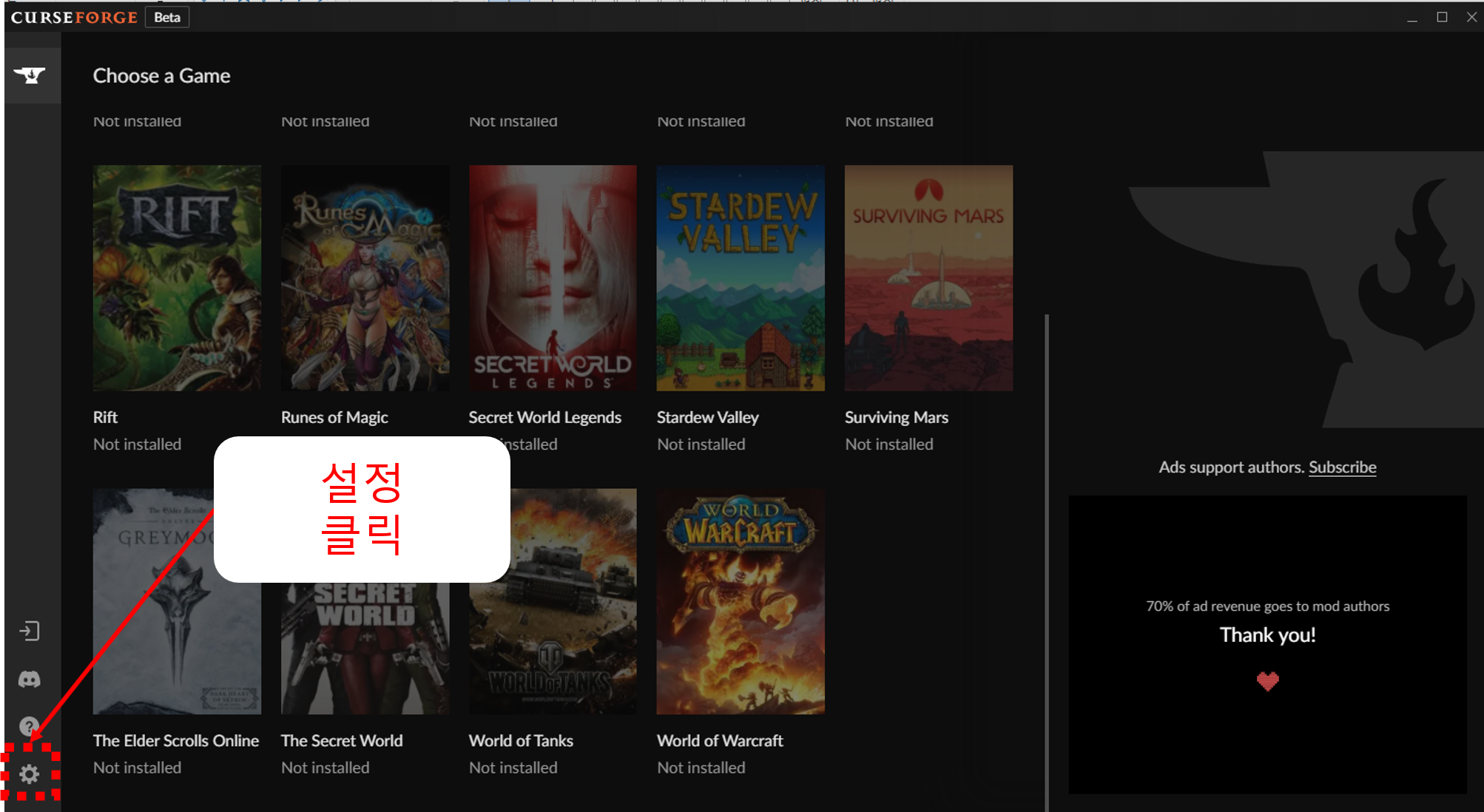This screenshot has width=1484, height=812.
Task: Open the Discord icon in sidebar
Action: point(29,679)
